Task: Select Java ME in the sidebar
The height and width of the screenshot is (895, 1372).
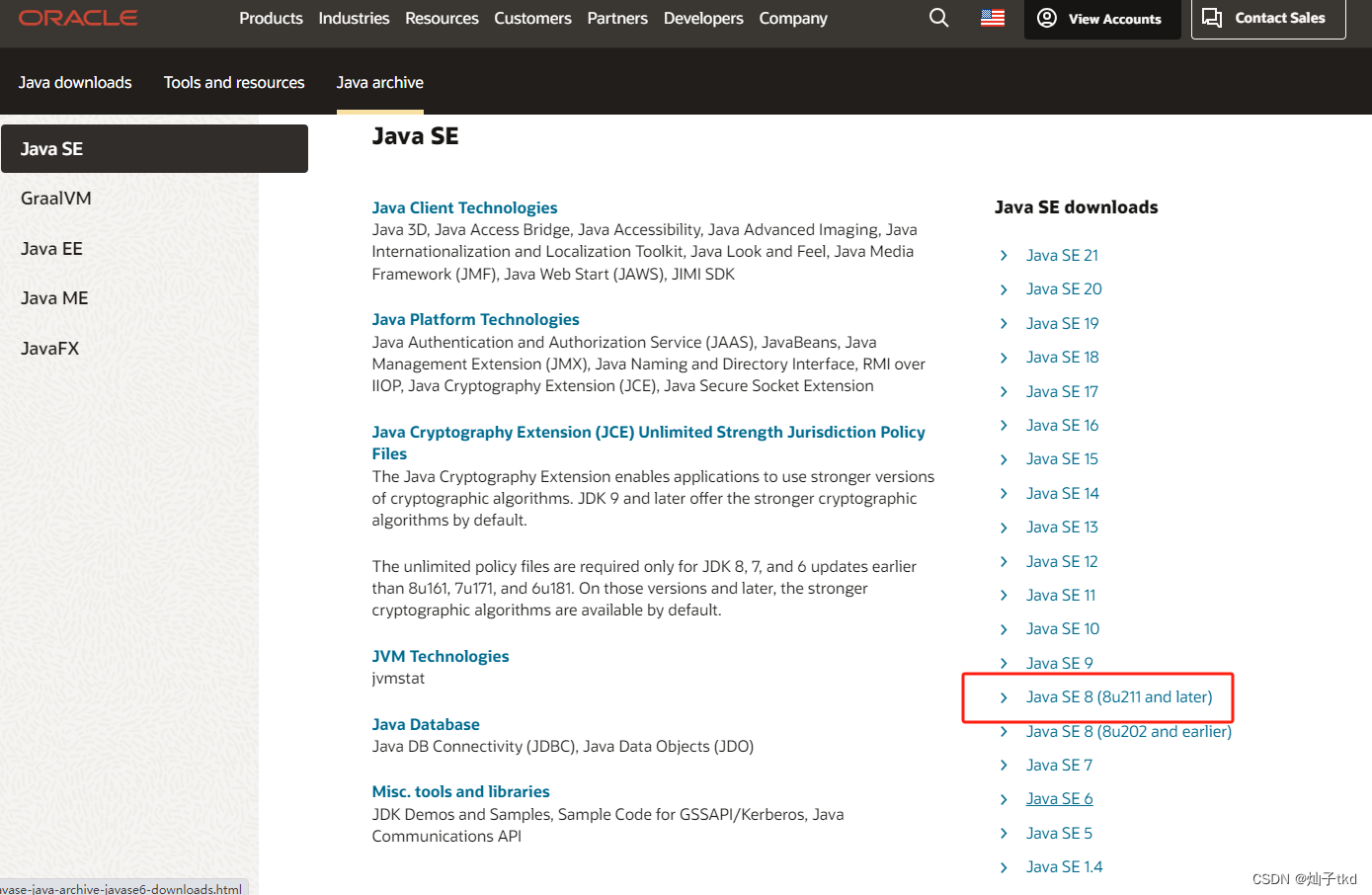Action: click(54, 298)
